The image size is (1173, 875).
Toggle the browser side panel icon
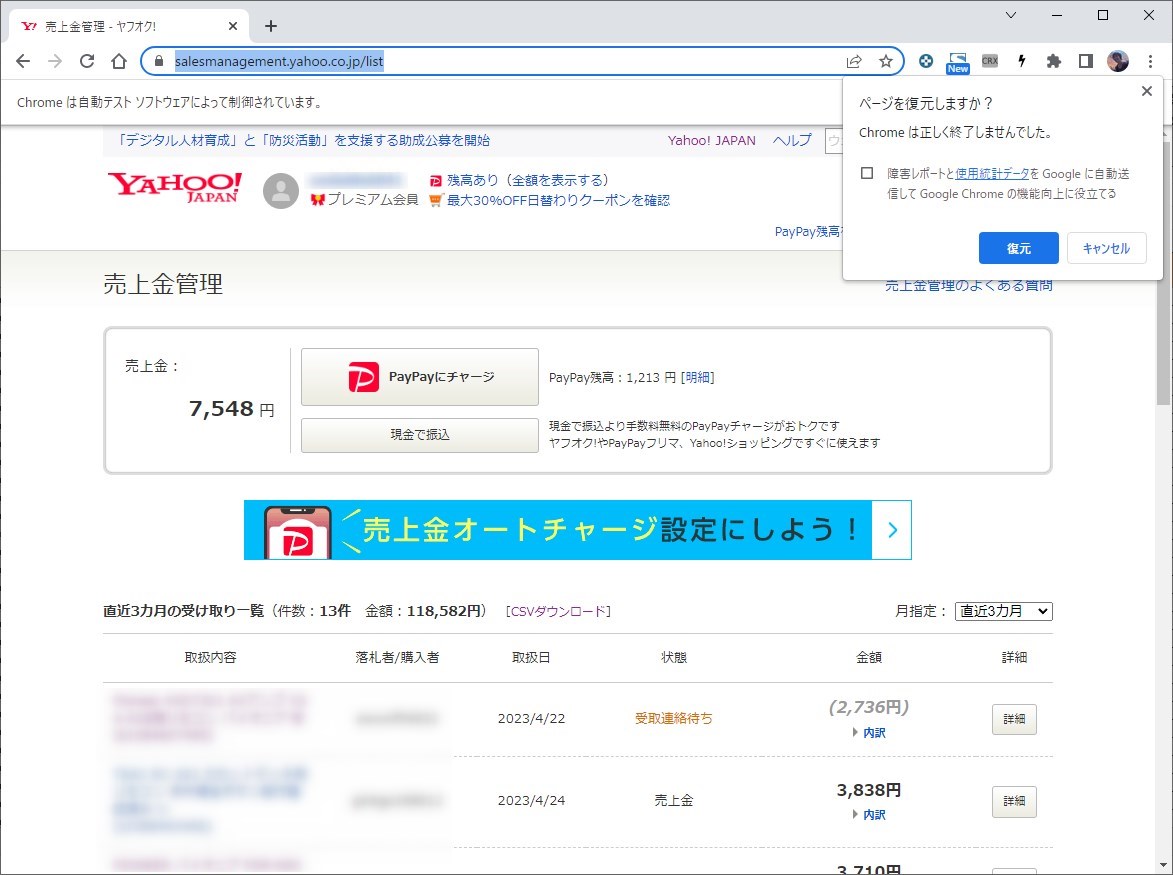pos(1085,61)
